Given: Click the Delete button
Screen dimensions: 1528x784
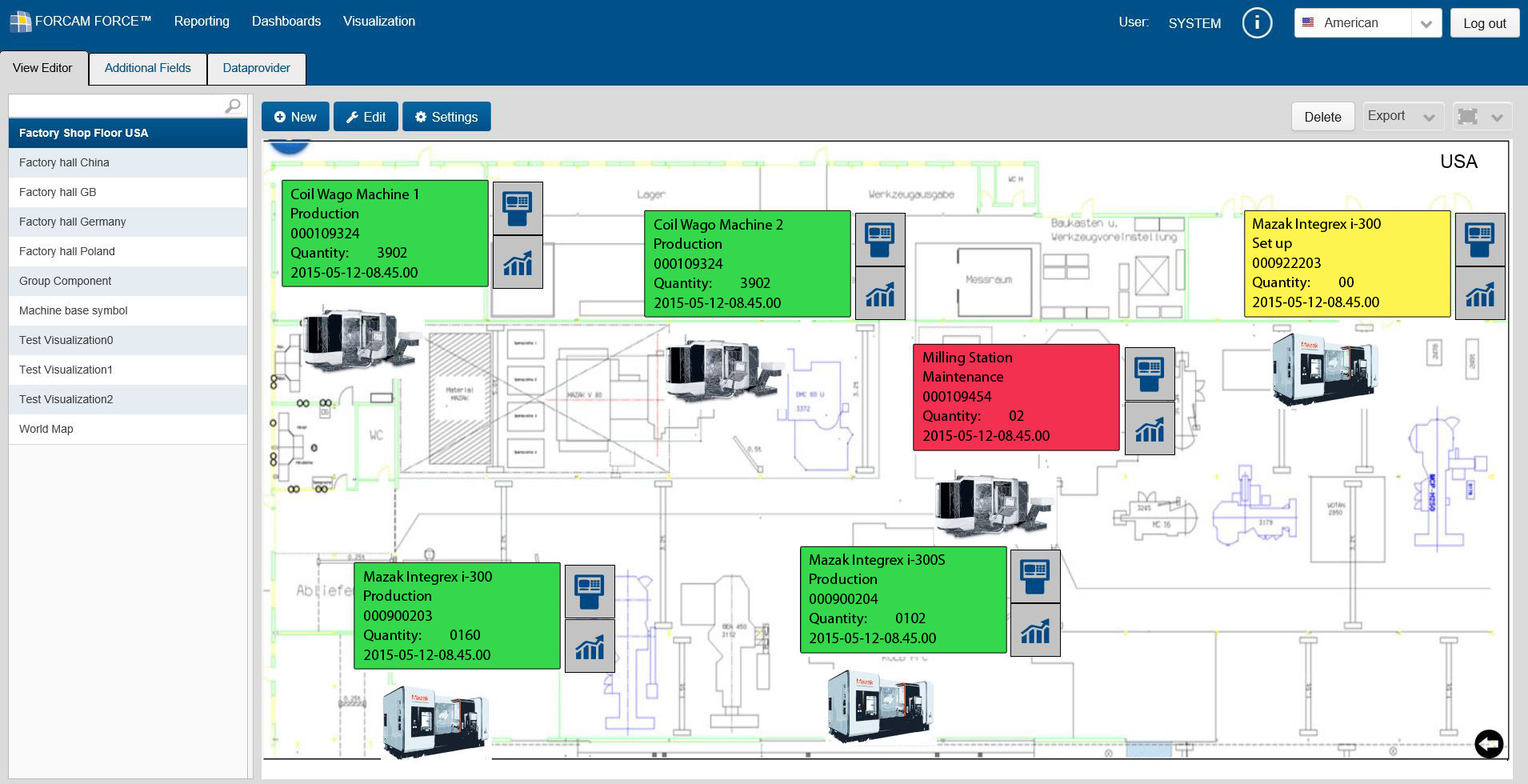Looking at the screenshot, I should click(1322, 117).
